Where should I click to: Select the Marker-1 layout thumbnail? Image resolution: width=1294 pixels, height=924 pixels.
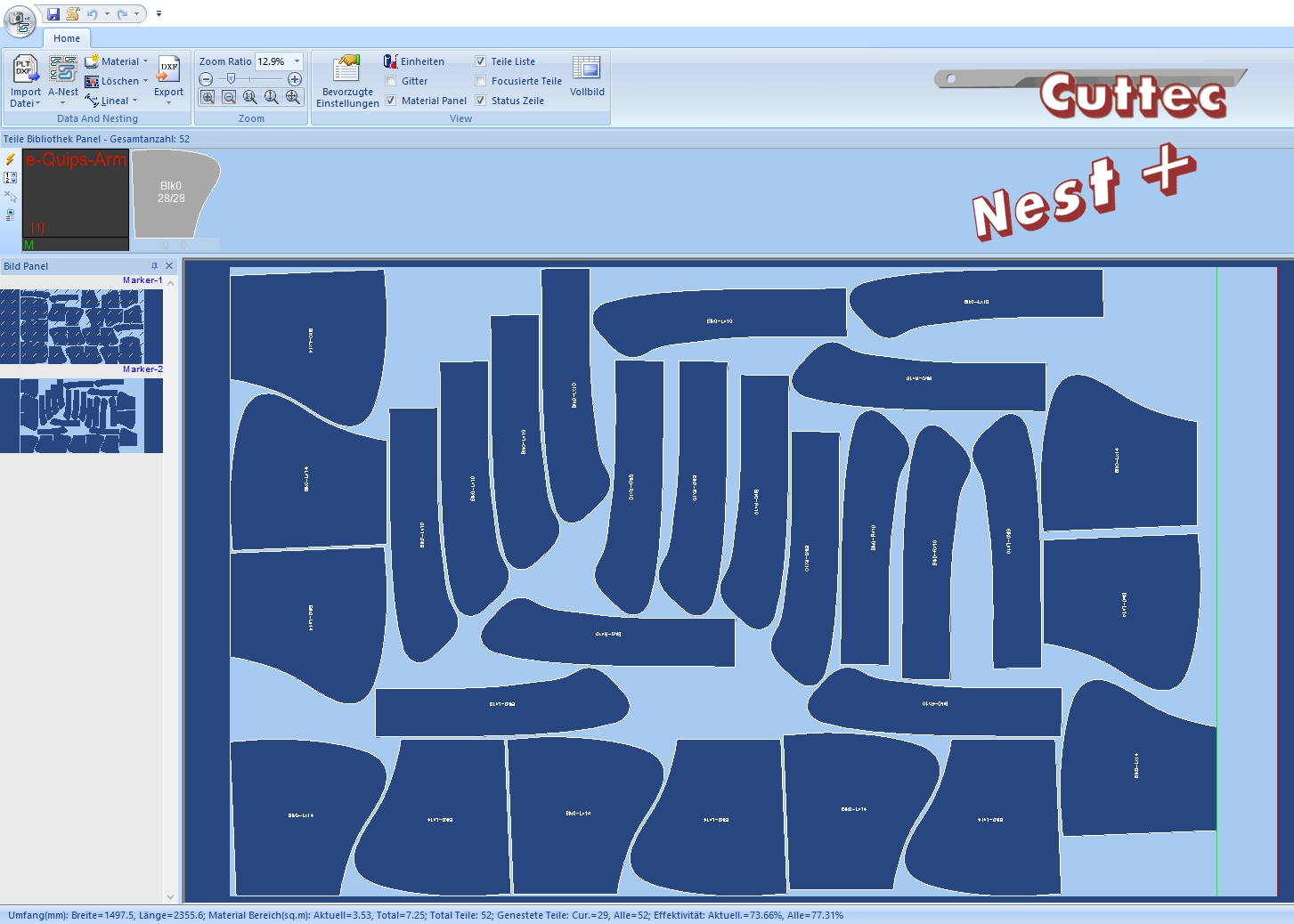click(81, 326)
